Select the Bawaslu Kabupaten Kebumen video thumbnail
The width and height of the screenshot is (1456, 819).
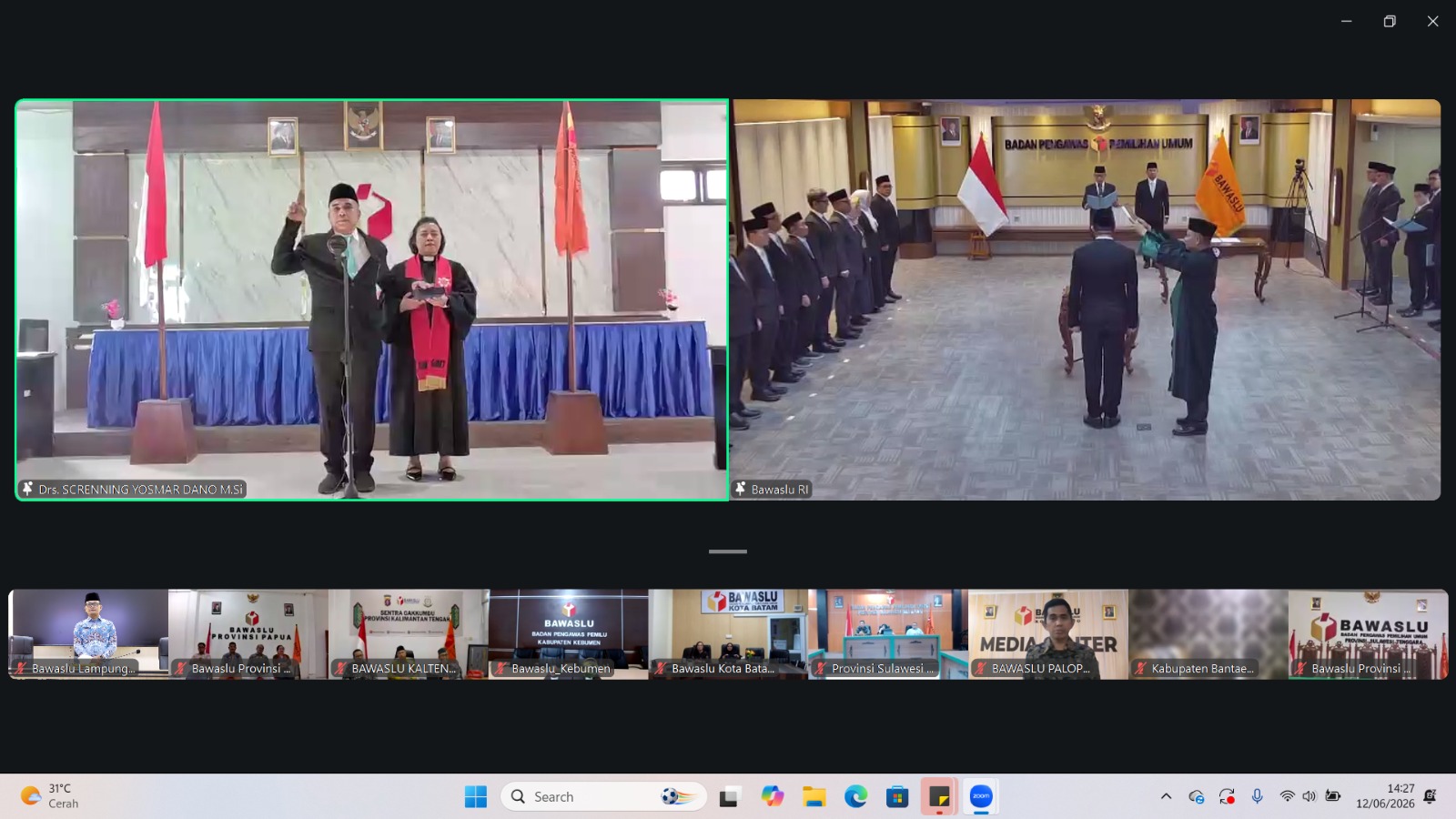point(569,634)
